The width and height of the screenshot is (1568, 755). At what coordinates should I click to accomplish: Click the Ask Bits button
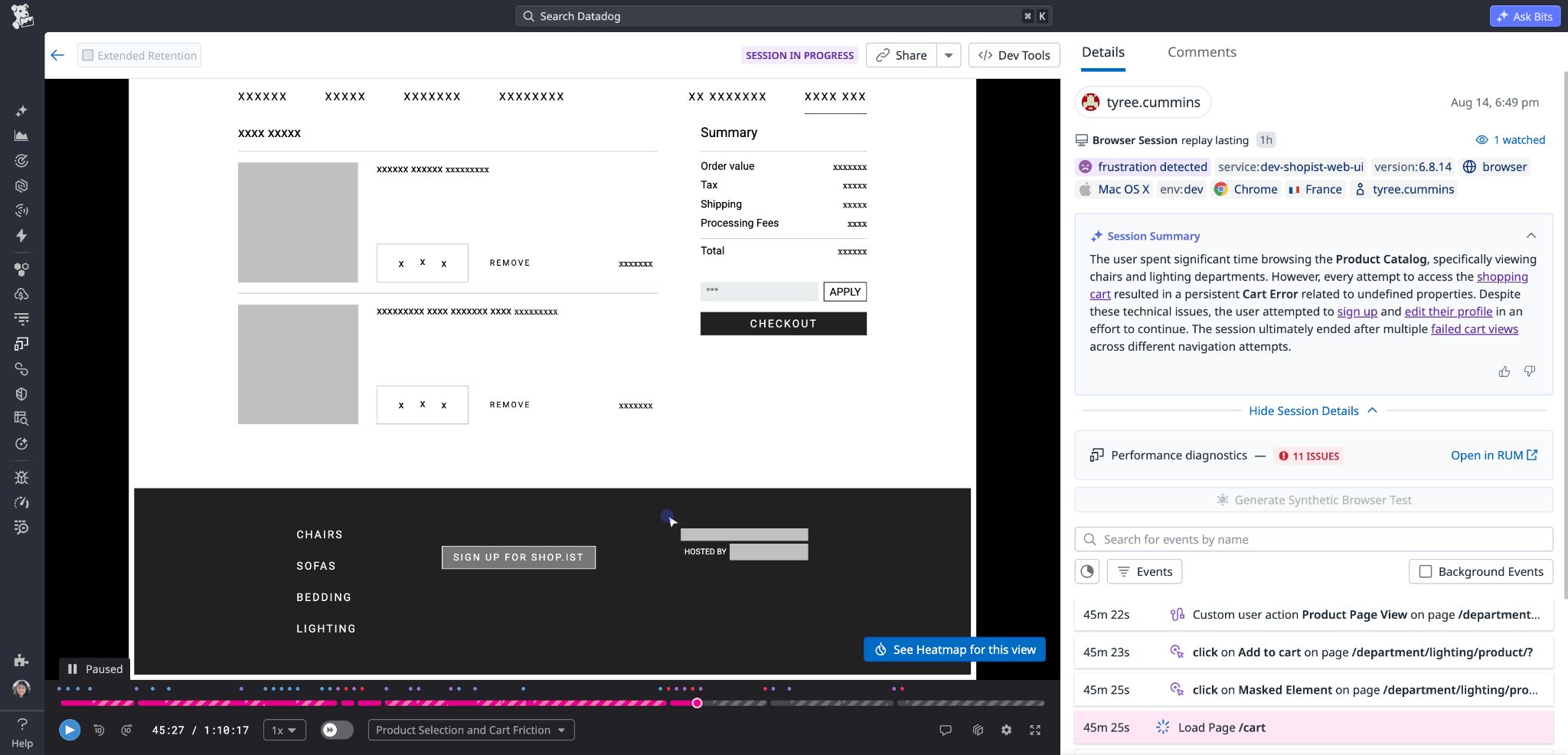(1525, 16)
